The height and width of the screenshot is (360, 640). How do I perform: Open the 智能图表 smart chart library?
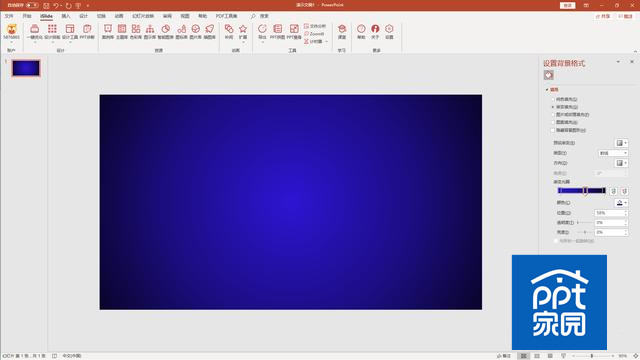(165, 31)
